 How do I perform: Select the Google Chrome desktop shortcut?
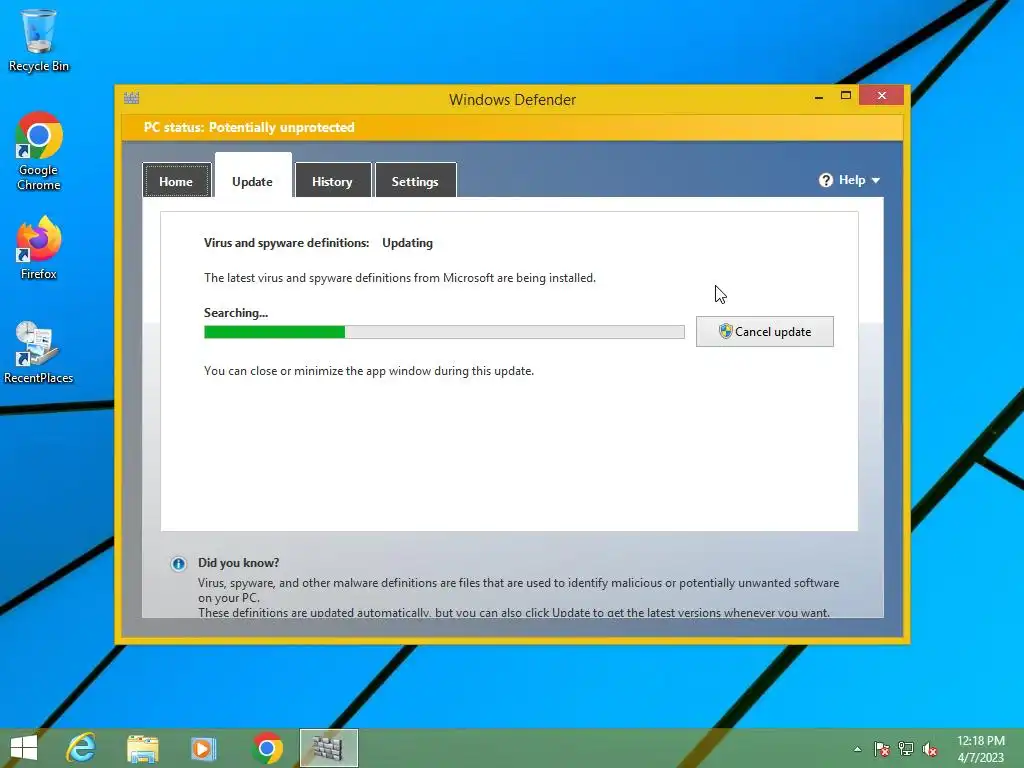(x=39, y=152)
